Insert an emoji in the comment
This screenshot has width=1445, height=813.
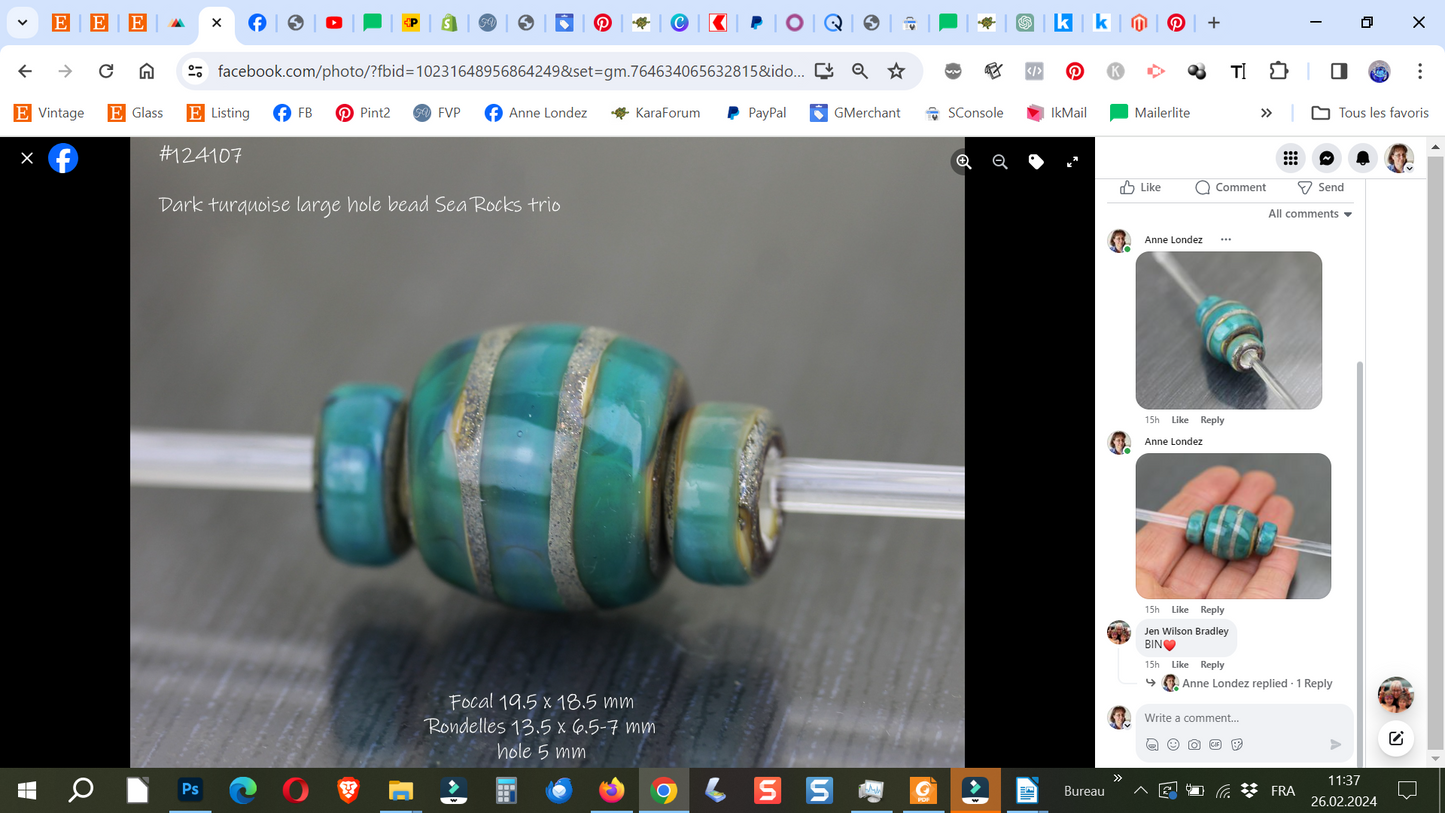(x=1173, y=744)
